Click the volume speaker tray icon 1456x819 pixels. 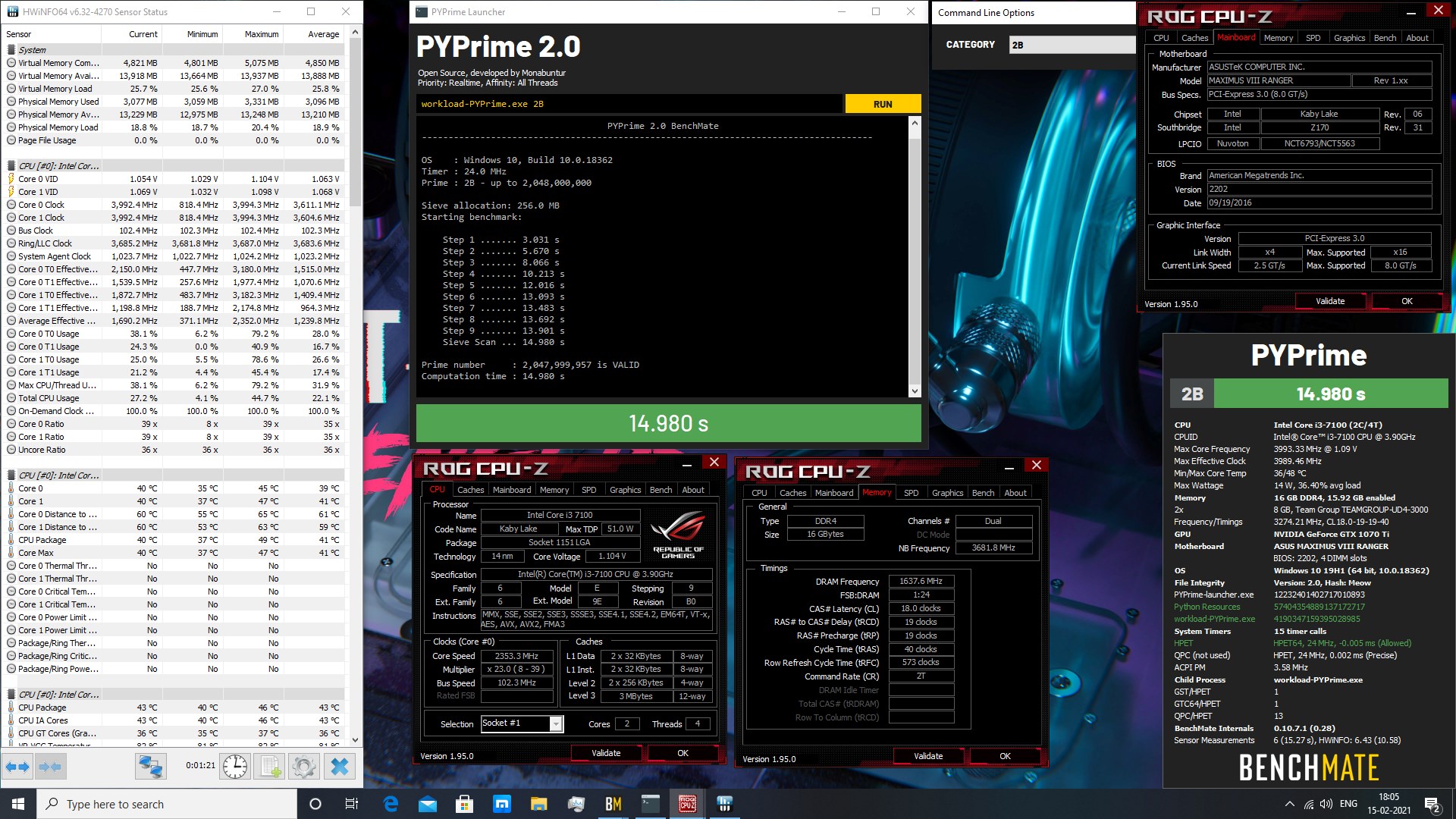point(1326,804)
